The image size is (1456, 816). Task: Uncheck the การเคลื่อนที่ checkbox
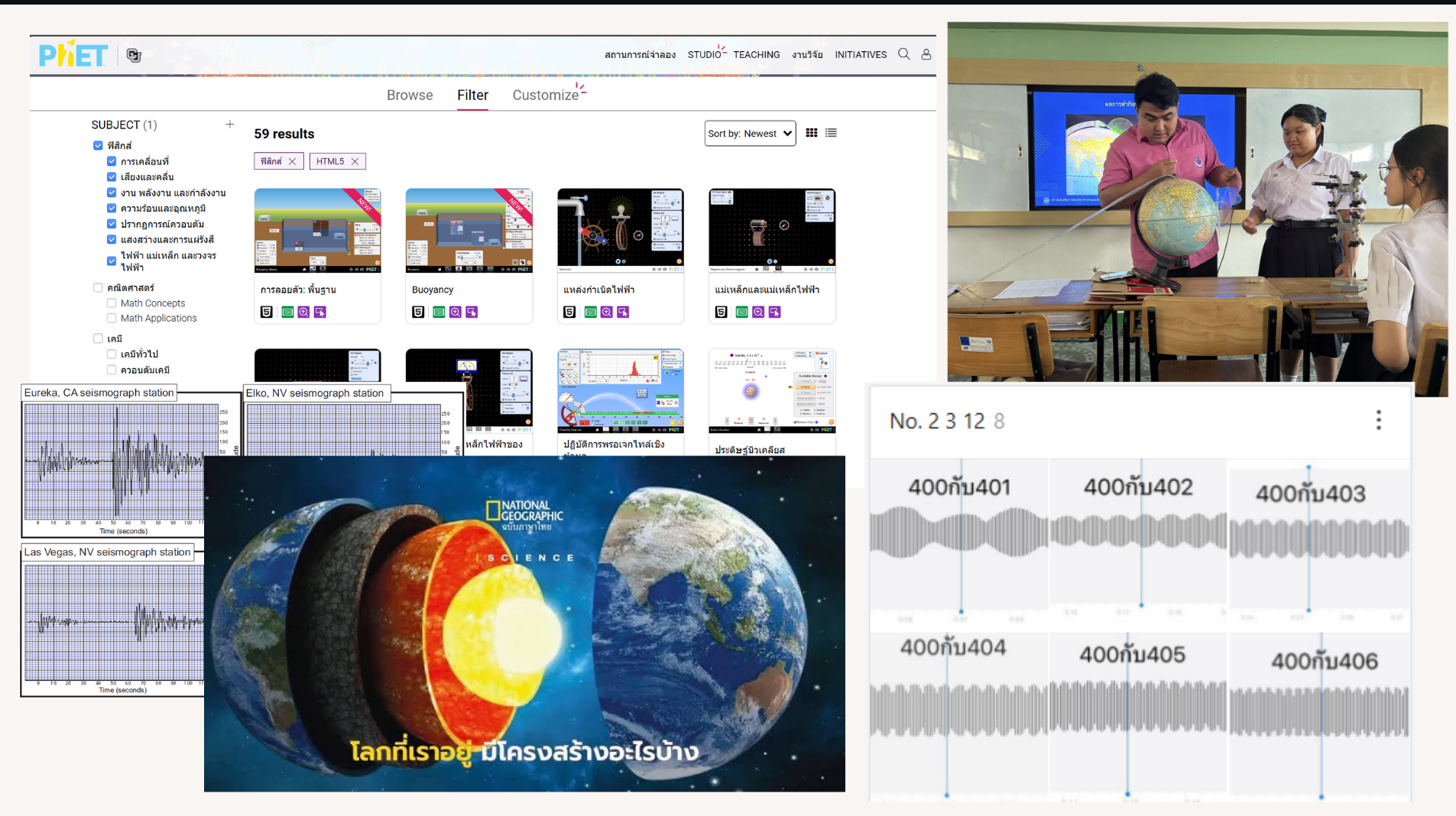[112, 161]
